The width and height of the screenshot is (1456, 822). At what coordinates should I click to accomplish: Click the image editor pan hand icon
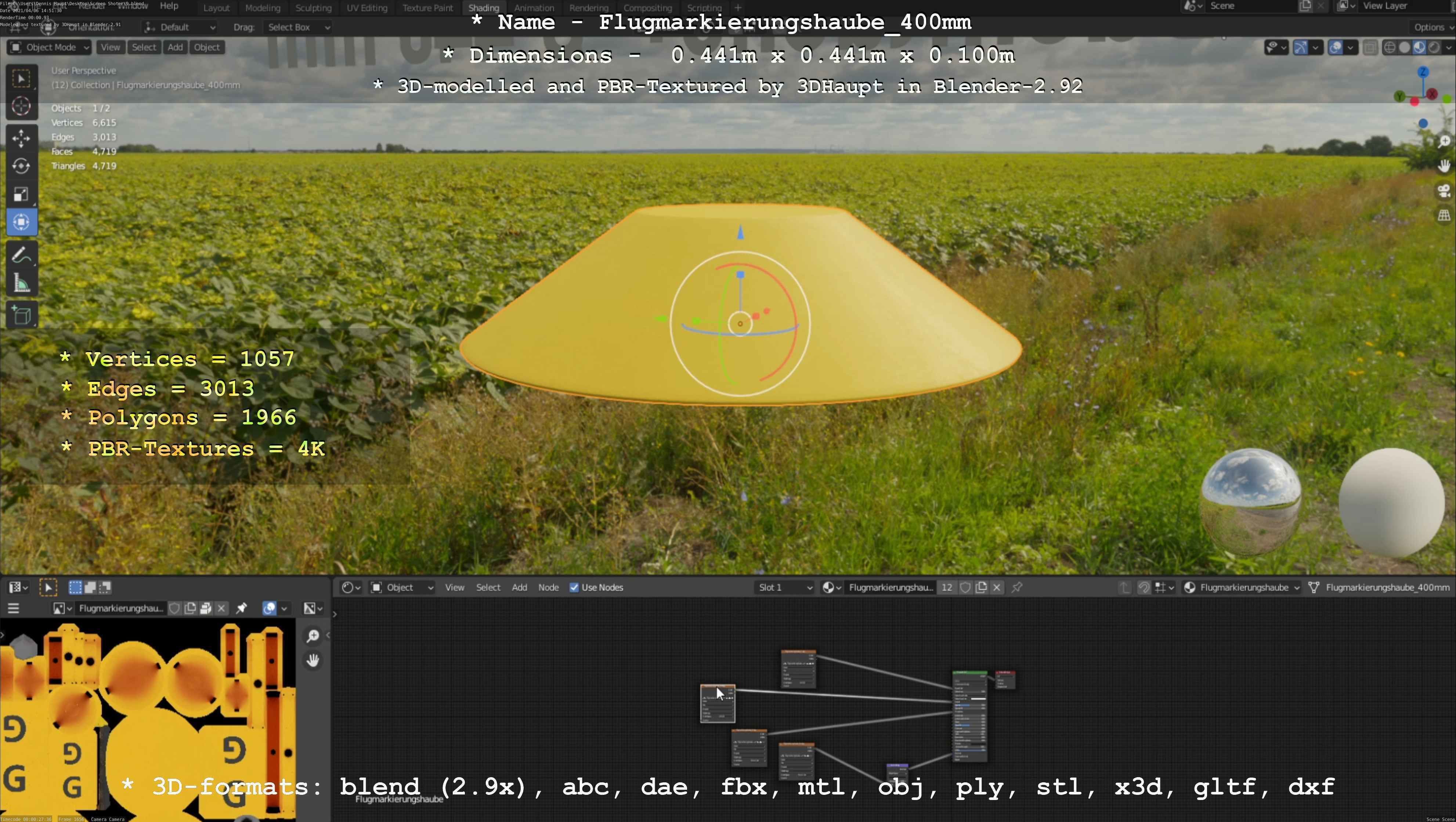tap(312, 660)
